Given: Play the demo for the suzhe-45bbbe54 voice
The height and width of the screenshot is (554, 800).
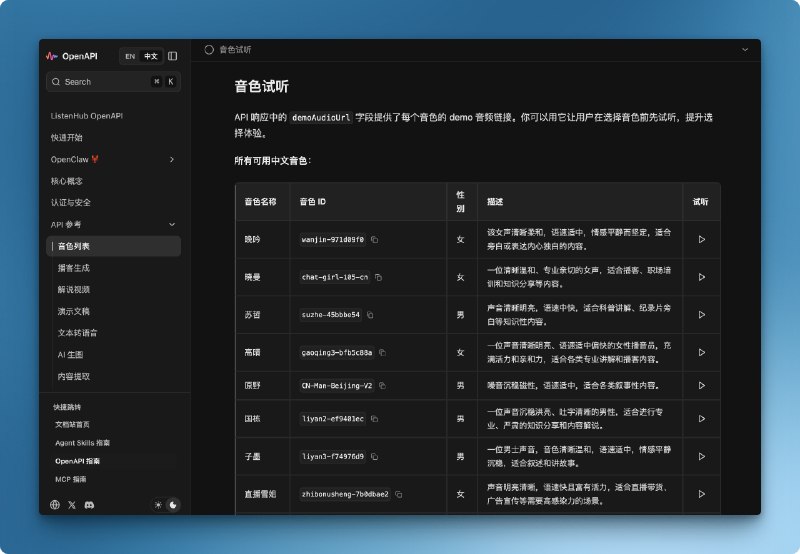Looking at the screenshot, I should click(x=702, y=315).
